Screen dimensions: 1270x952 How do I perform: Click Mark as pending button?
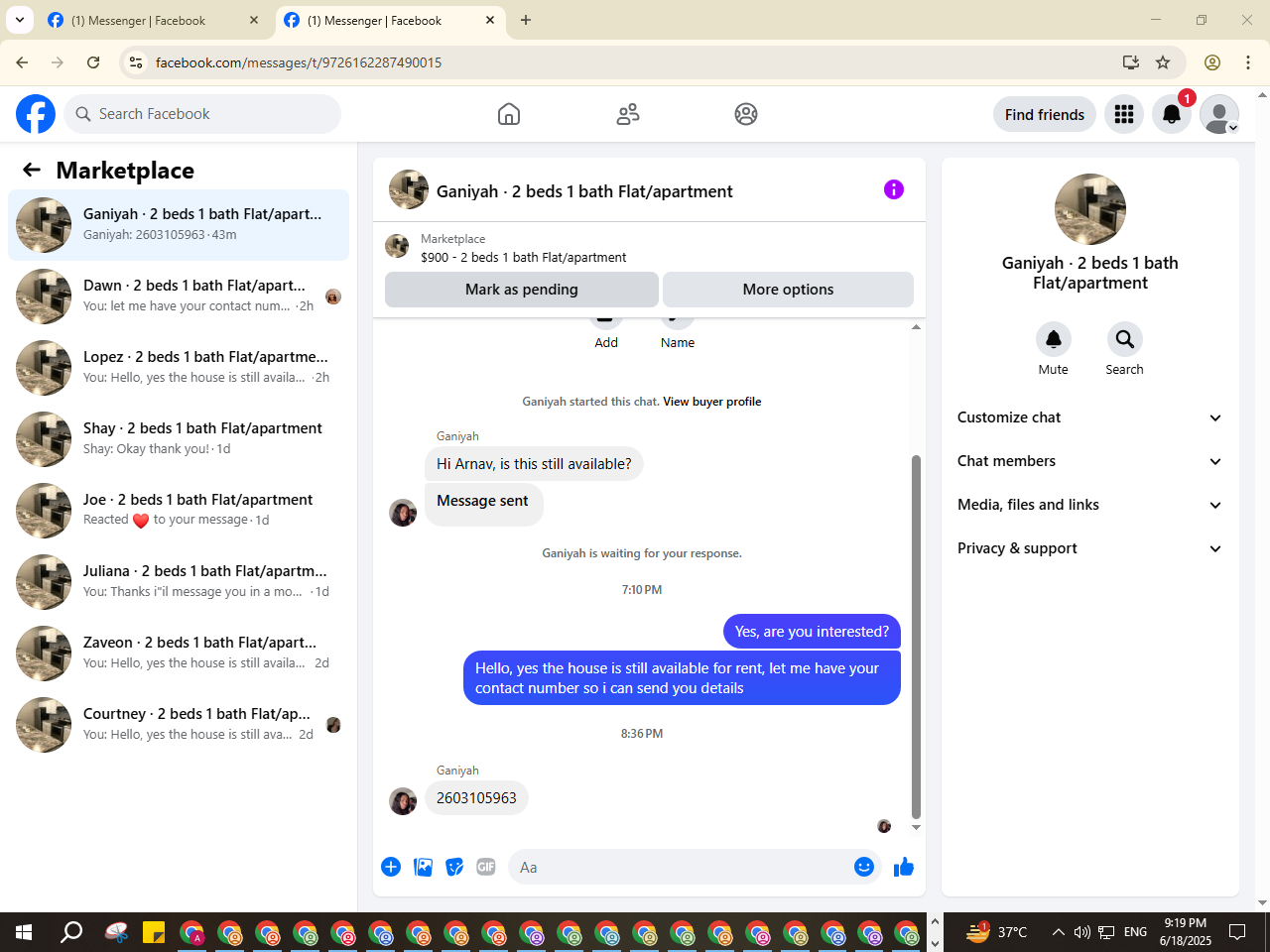click(x=522, y=290)
